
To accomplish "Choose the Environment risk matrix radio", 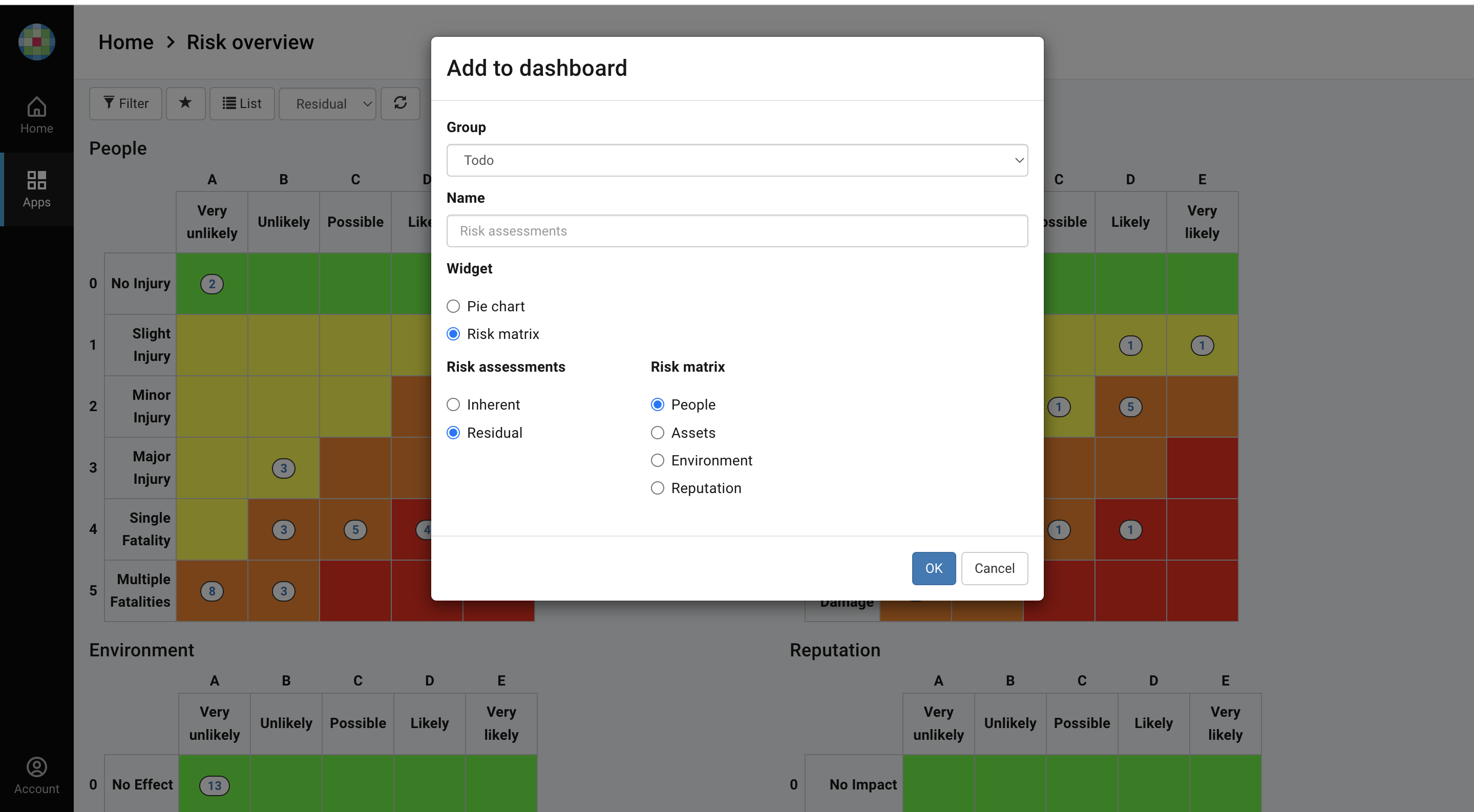I will click(658, 460).
